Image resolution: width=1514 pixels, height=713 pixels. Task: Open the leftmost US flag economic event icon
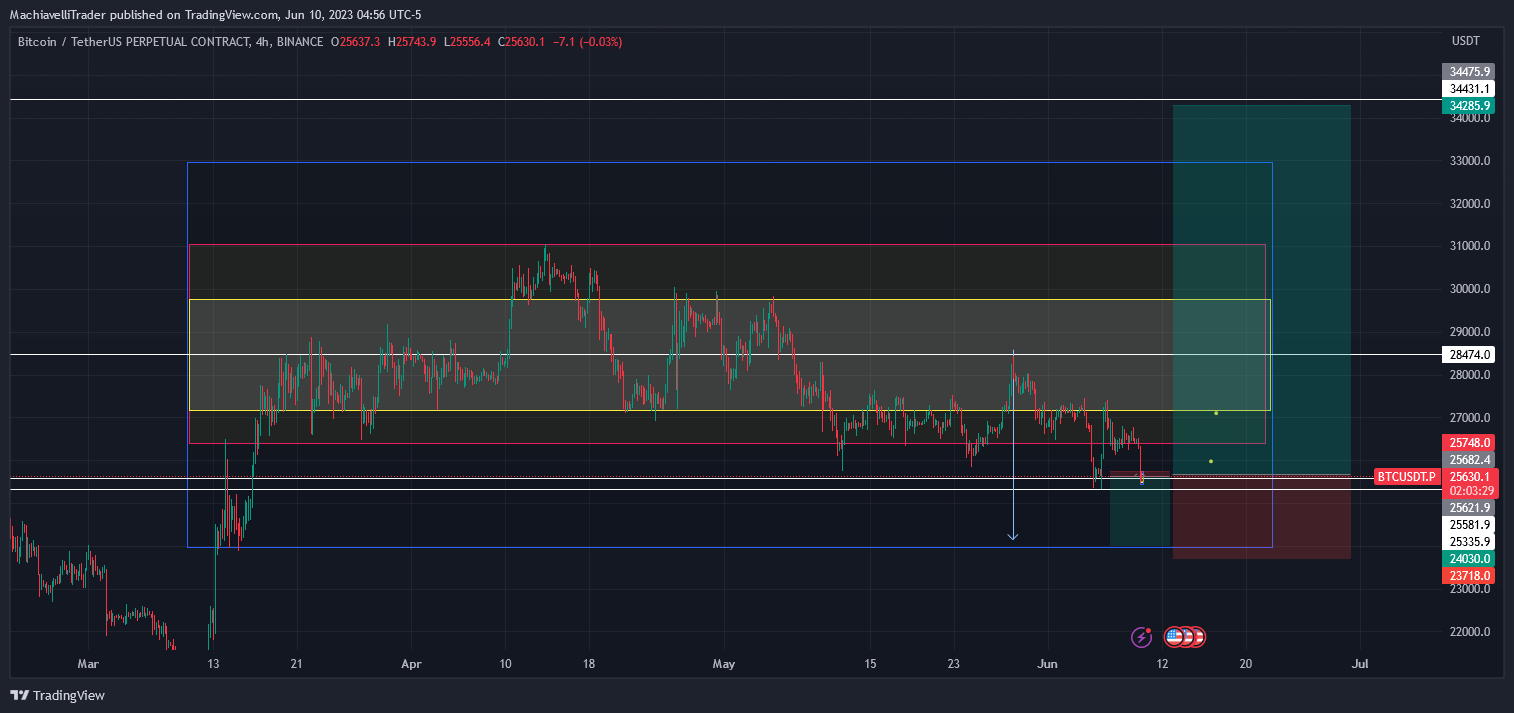pyautogui.click(x=1174, y=637)
